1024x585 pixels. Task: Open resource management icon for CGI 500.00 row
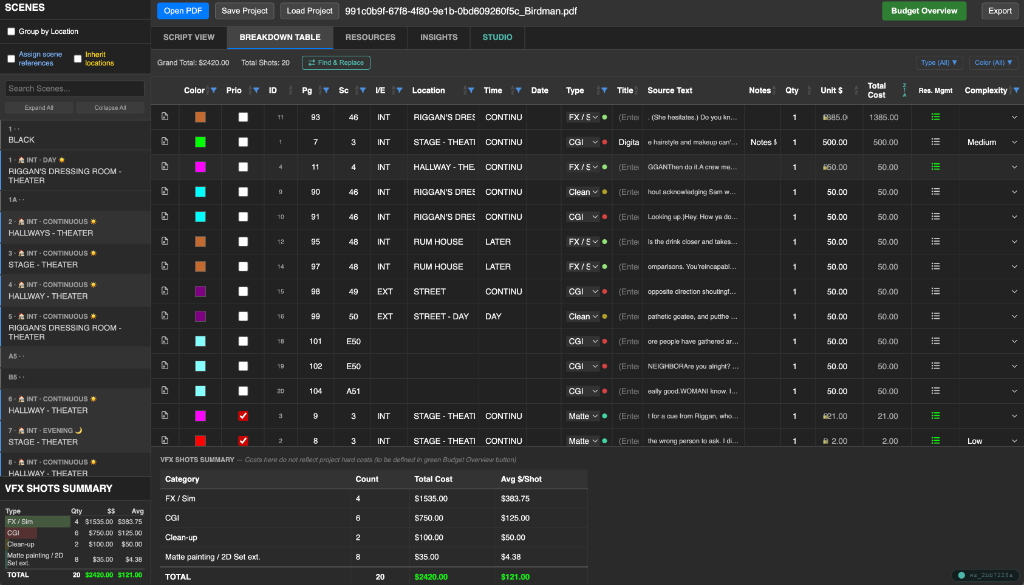(936, 142)
